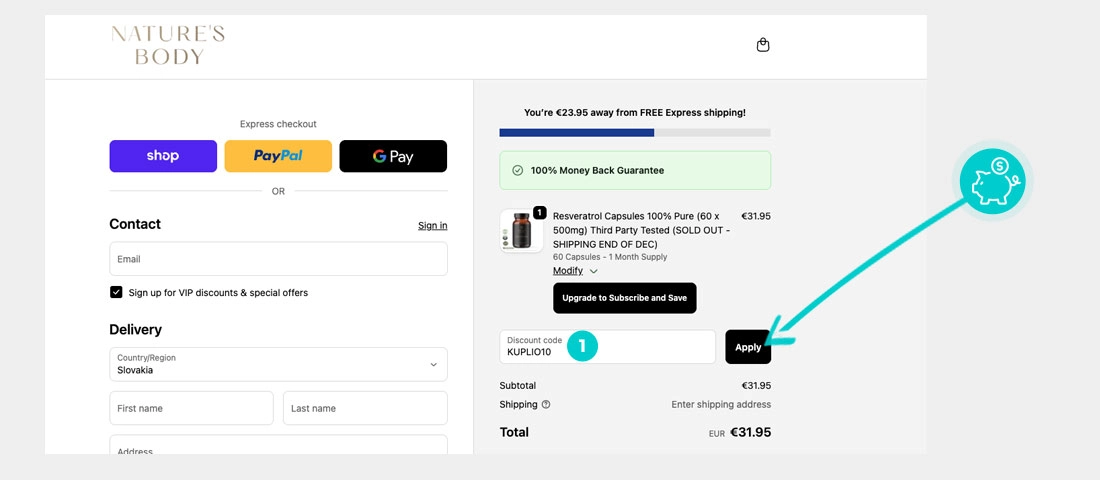The height and width of the screenshot is (480, 1100).
Task: Click the Nature's Body logo
Action: (168, 46)
